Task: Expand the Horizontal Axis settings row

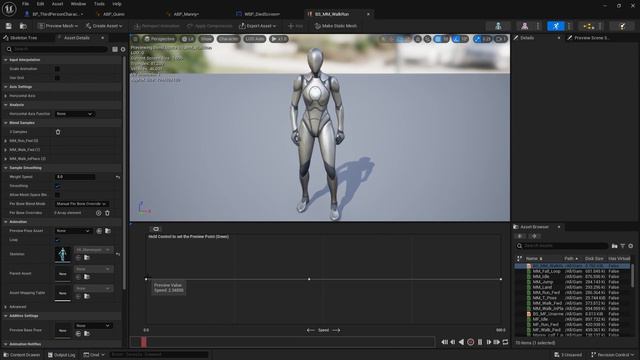Action: (x=6, y=96)
